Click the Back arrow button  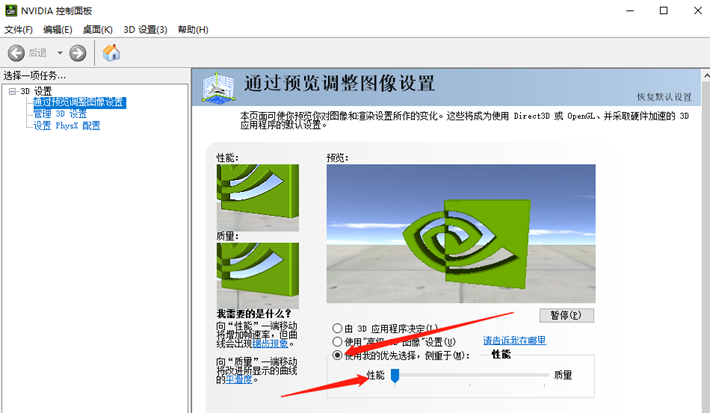16,53
